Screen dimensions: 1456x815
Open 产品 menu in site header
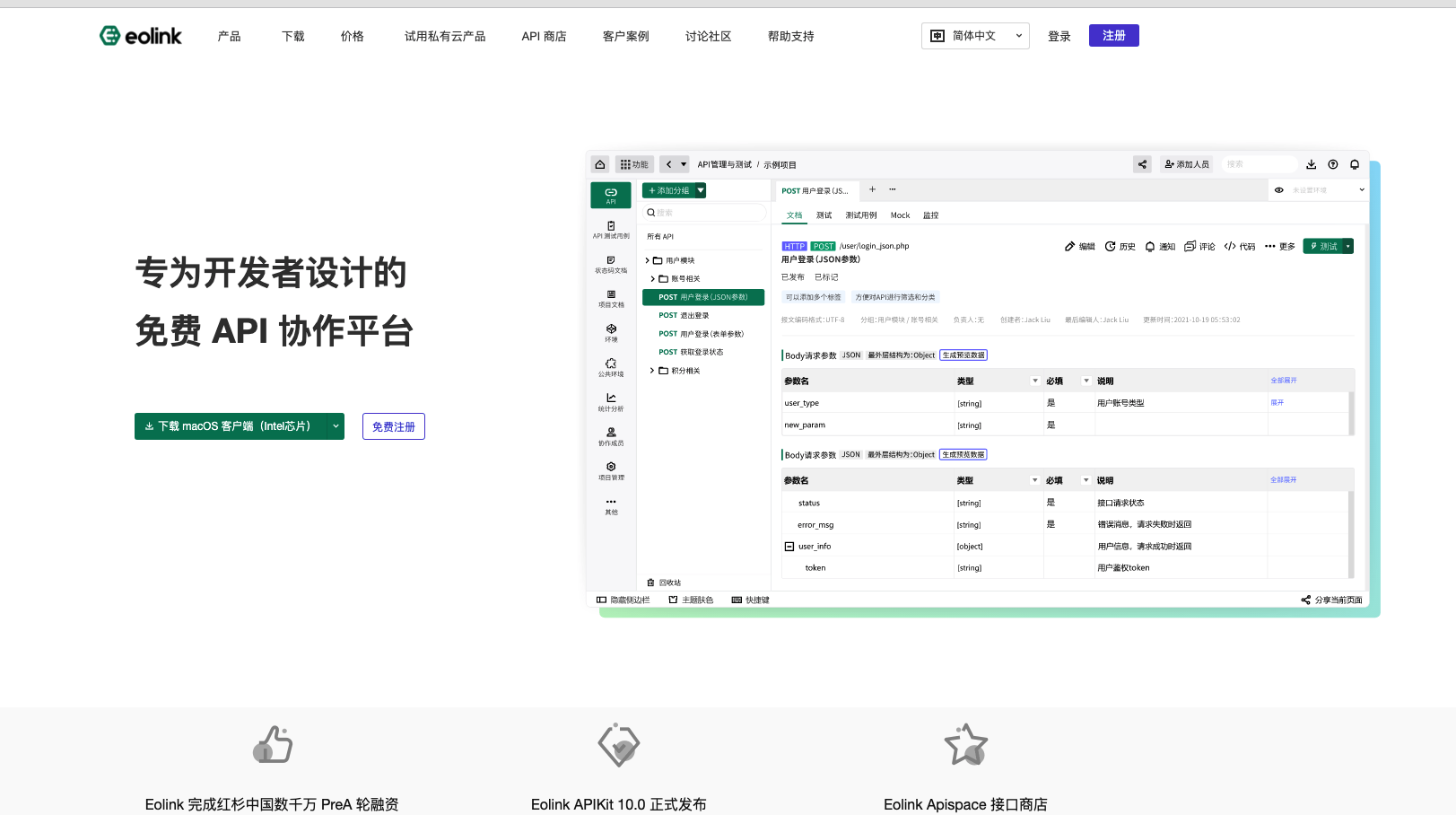coord(229,36)
